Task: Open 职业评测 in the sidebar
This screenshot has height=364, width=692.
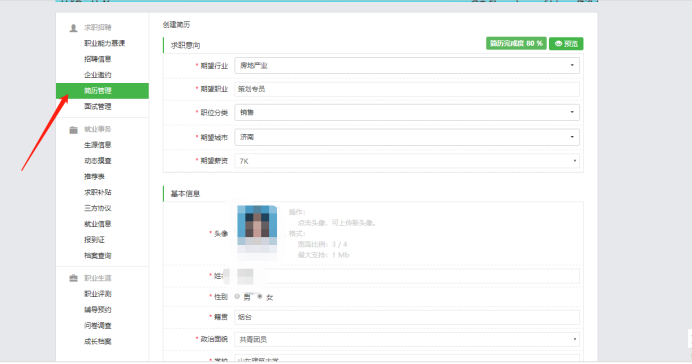Action: (x=98, y=294)
